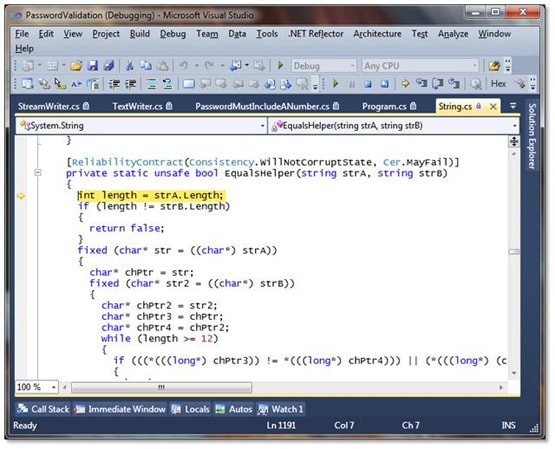Click the Stop Debugging square icon
The width and height of the screenshot is (555, 449).
(x=368, y=84)
